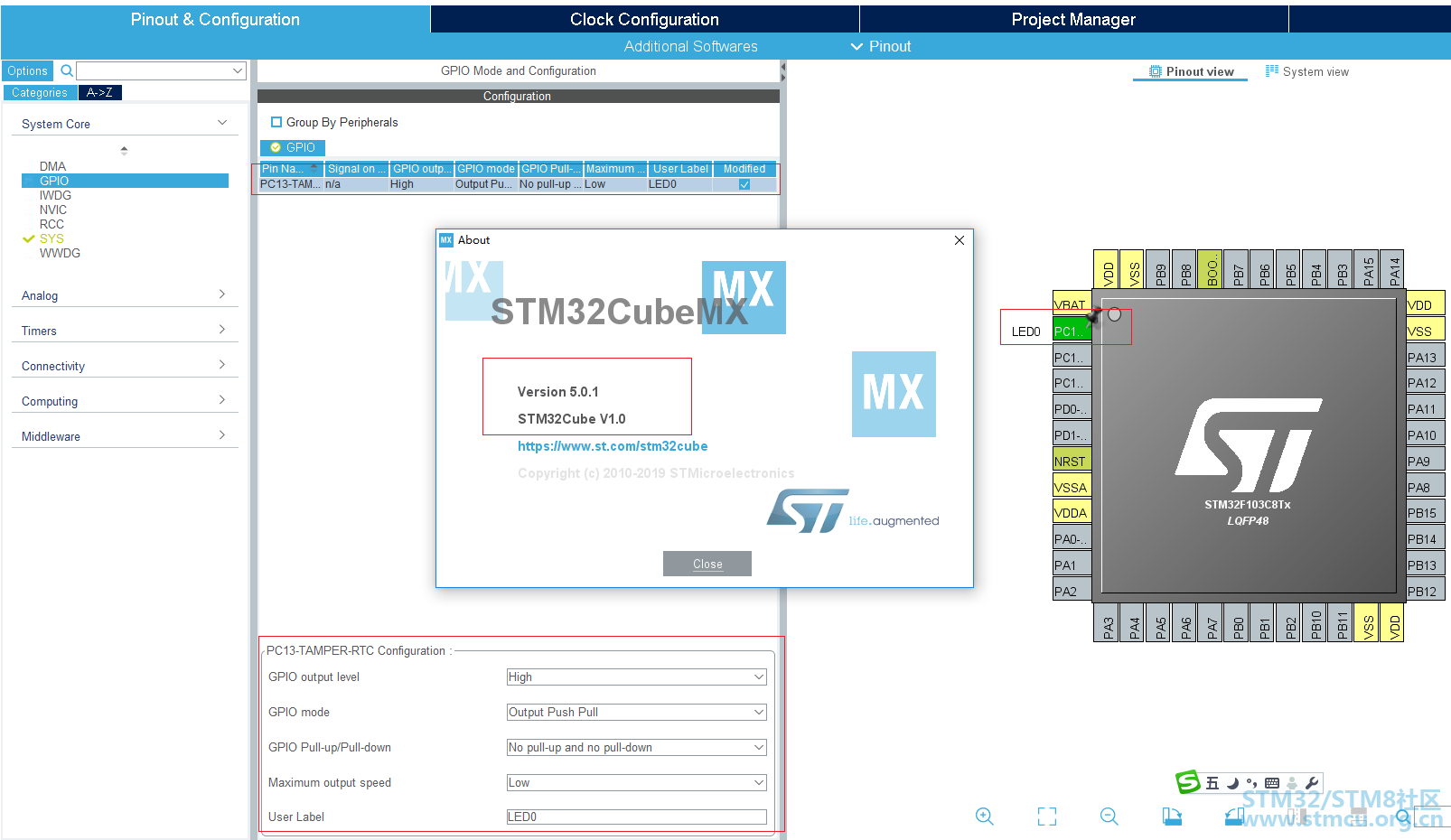Screen dimensions: 1451x840
Task: Click the green Sogou S input method icon
Action: [1187, 782]
